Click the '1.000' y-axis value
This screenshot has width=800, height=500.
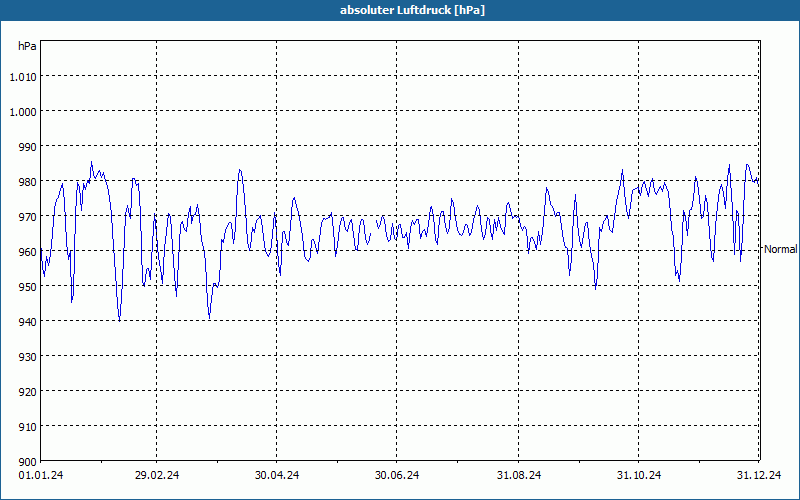tap(23, 112)
